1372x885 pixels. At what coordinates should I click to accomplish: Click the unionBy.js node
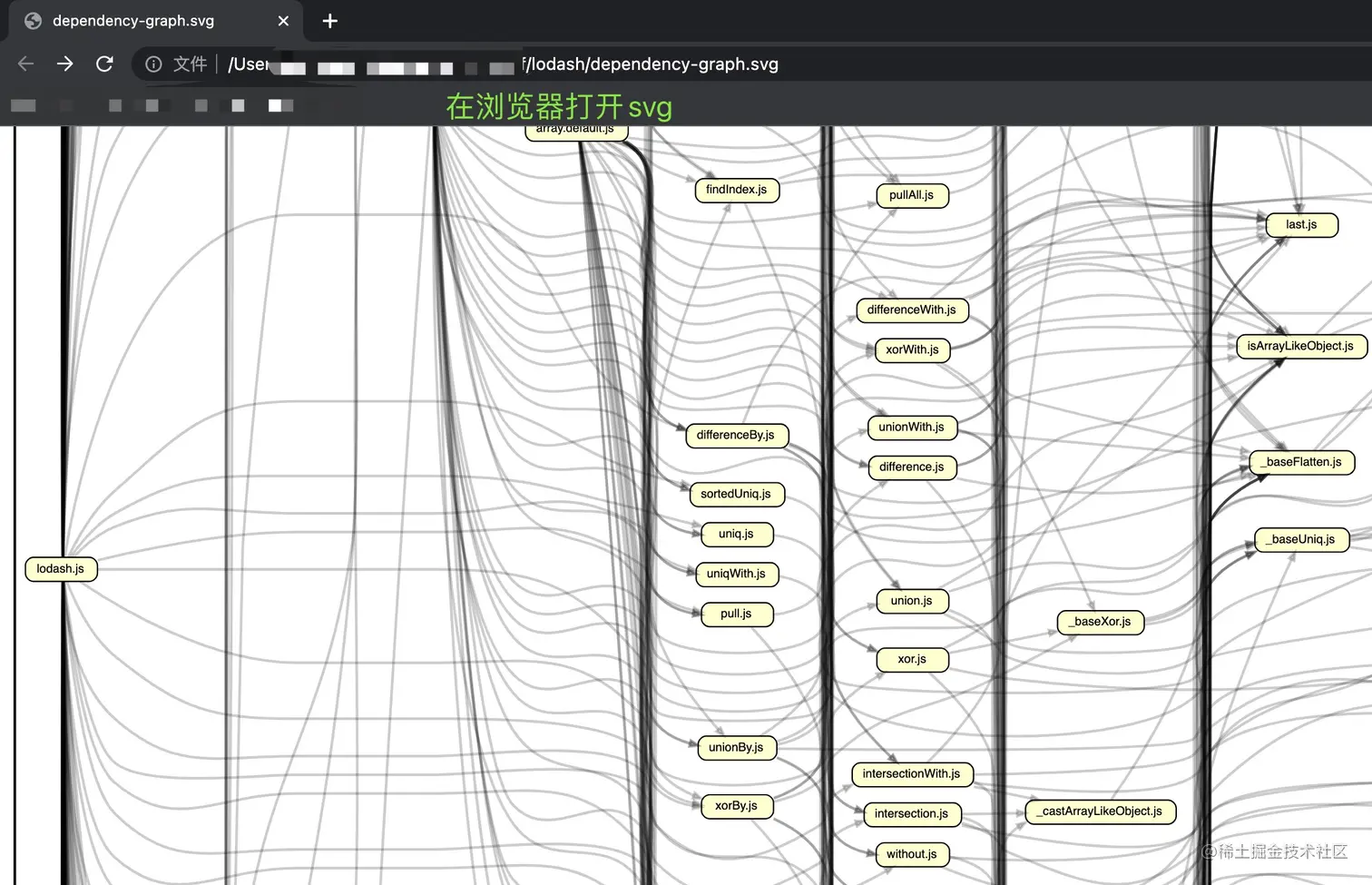pyautogui.click(x=736, y=748)
